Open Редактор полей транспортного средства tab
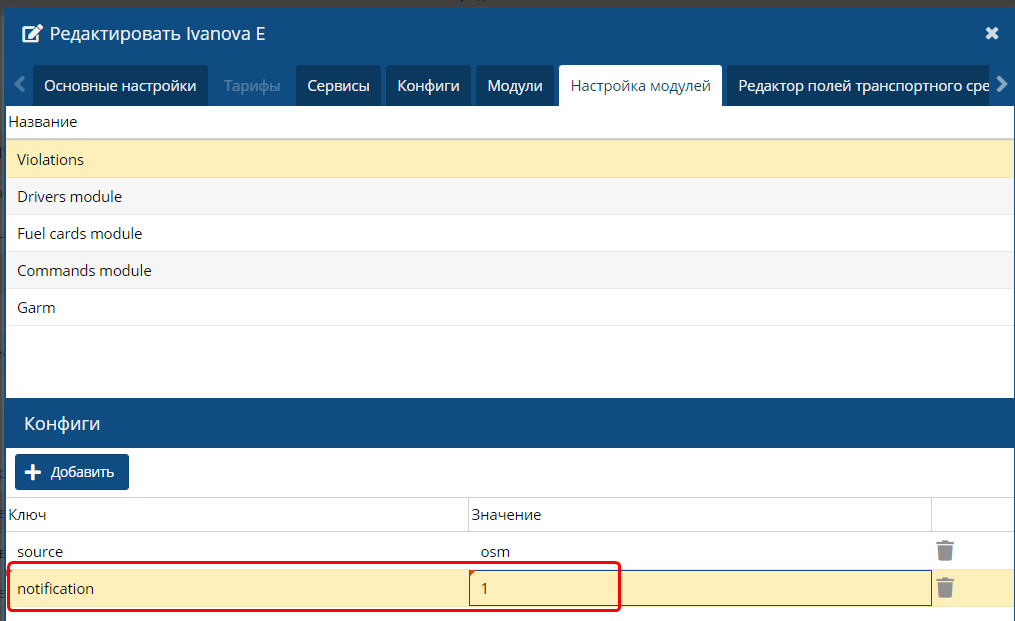Screen dimensions: 1015x621 pyautogui.click(x=862, y=86)
